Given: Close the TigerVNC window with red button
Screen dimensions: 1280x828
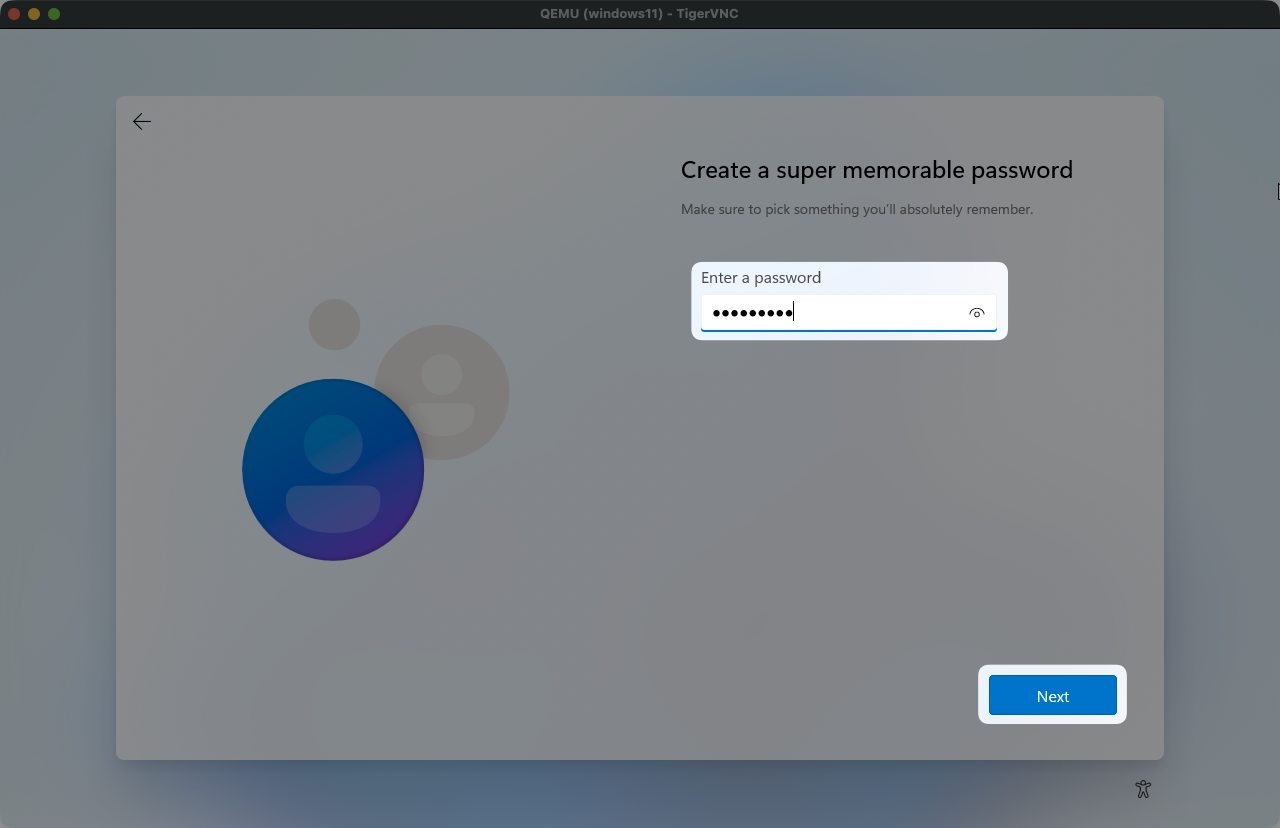Looking at the screenshot, I should (x=14, y=14).
